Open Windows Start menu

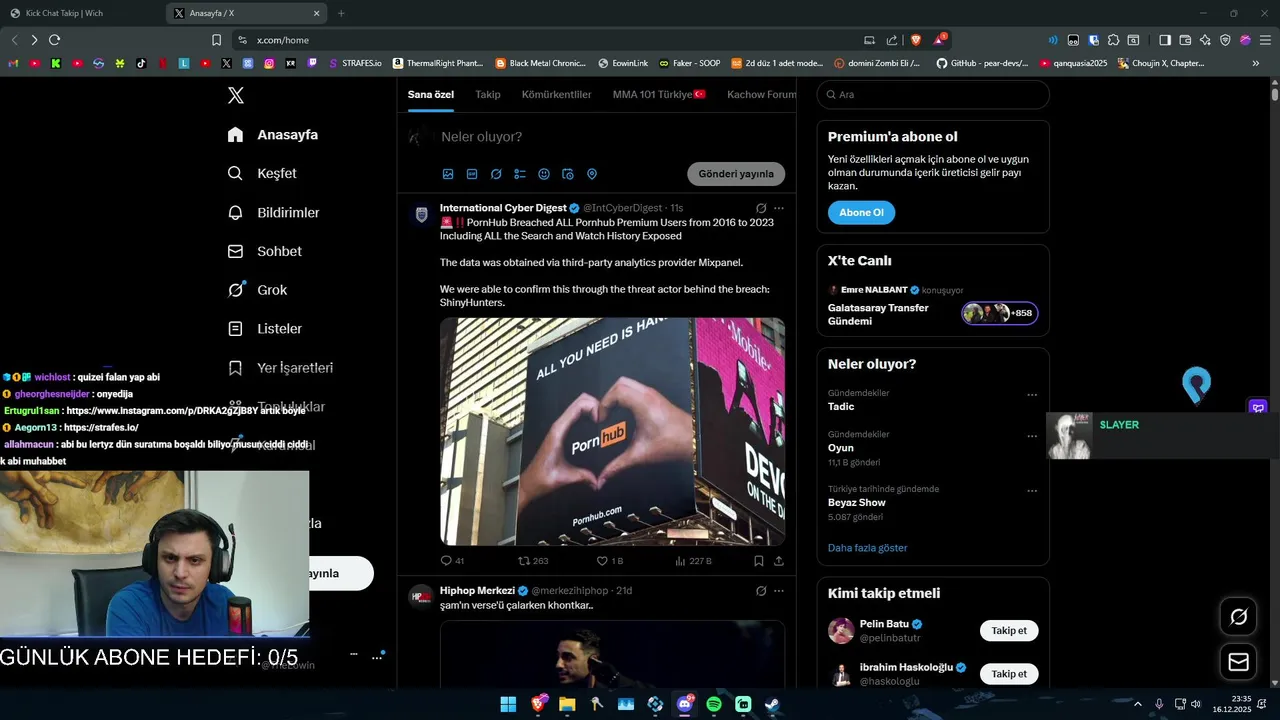(508, 704)
